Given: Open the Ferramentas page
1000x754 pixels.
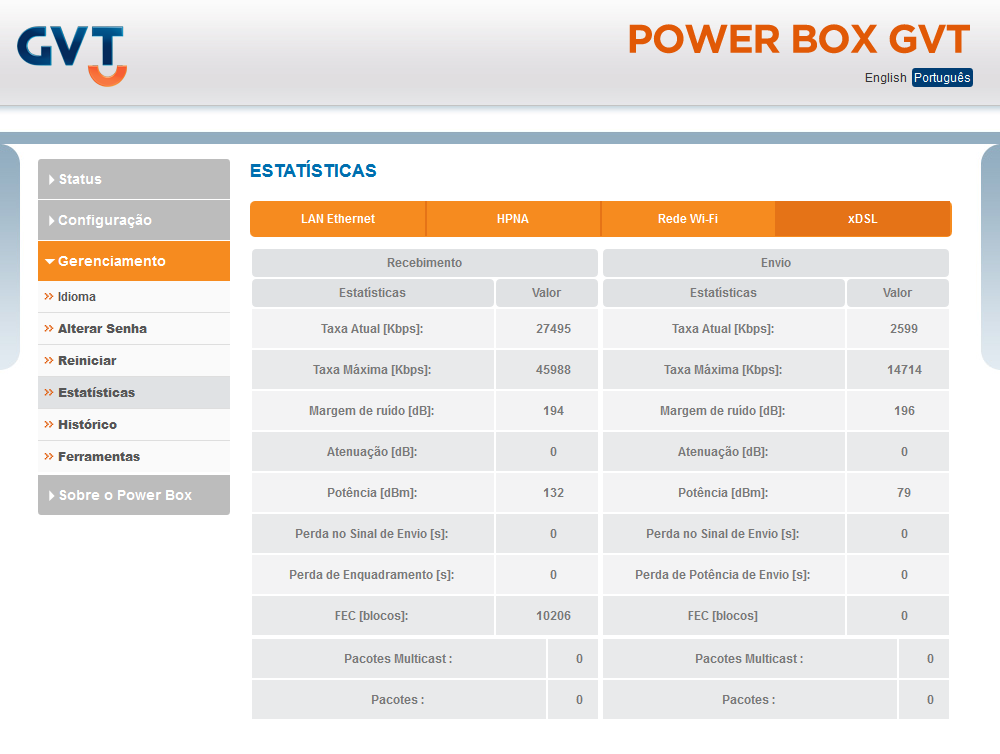Looking at the screenshot, I should pos(99,457).
